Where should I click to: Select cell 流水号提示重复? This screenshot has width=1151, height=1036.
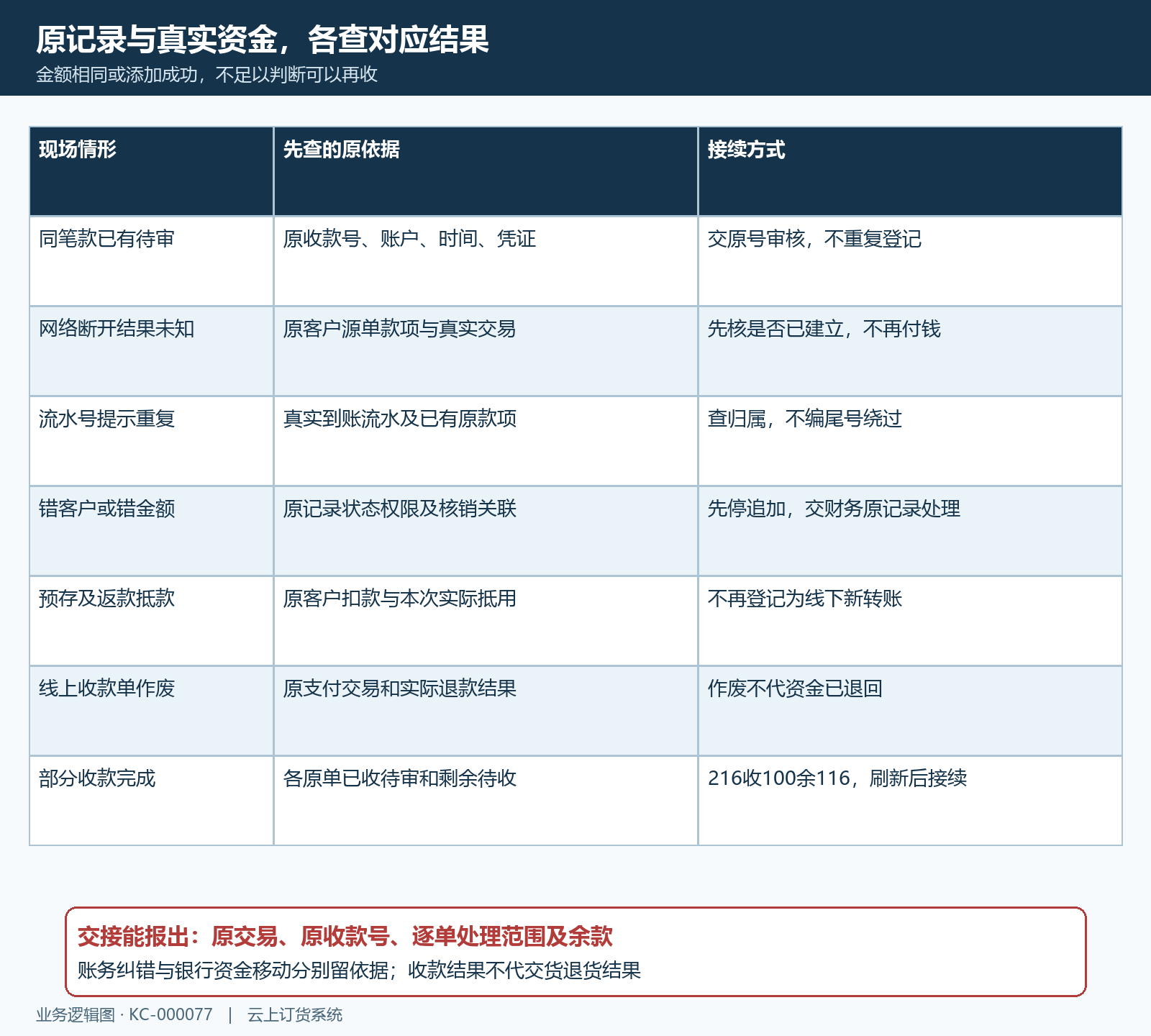point(151,441)
